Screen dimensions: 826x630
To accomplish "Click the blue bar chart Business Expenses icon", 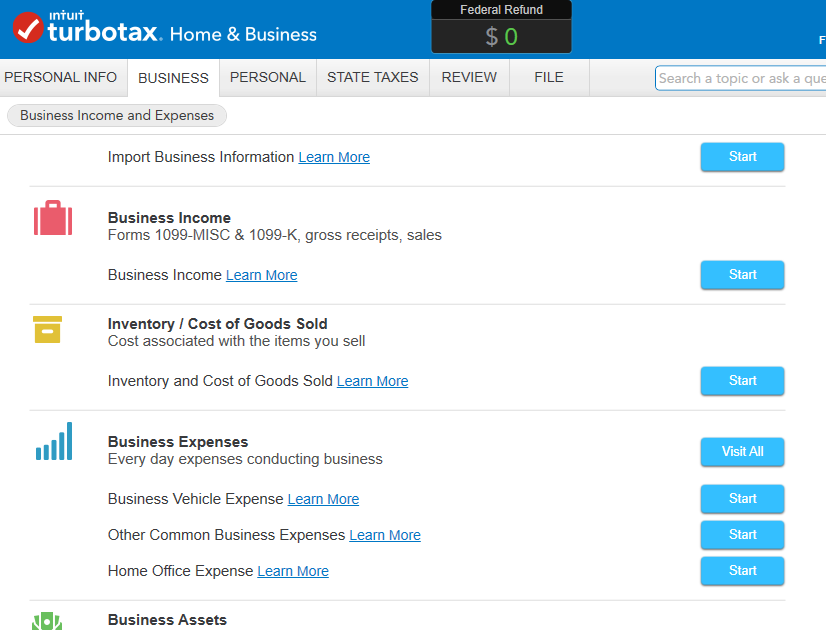I will click(54, 441).
